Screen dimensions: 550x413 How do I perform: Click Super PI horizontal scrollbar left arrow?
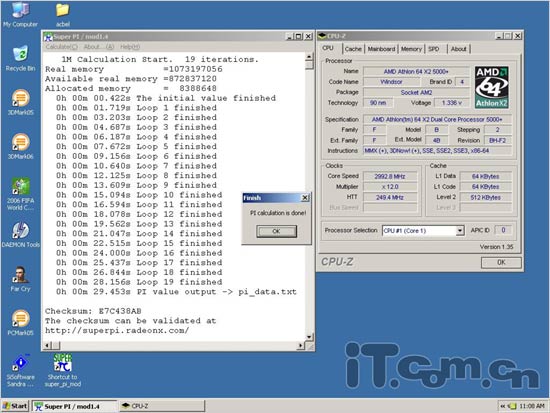(47, 346)
